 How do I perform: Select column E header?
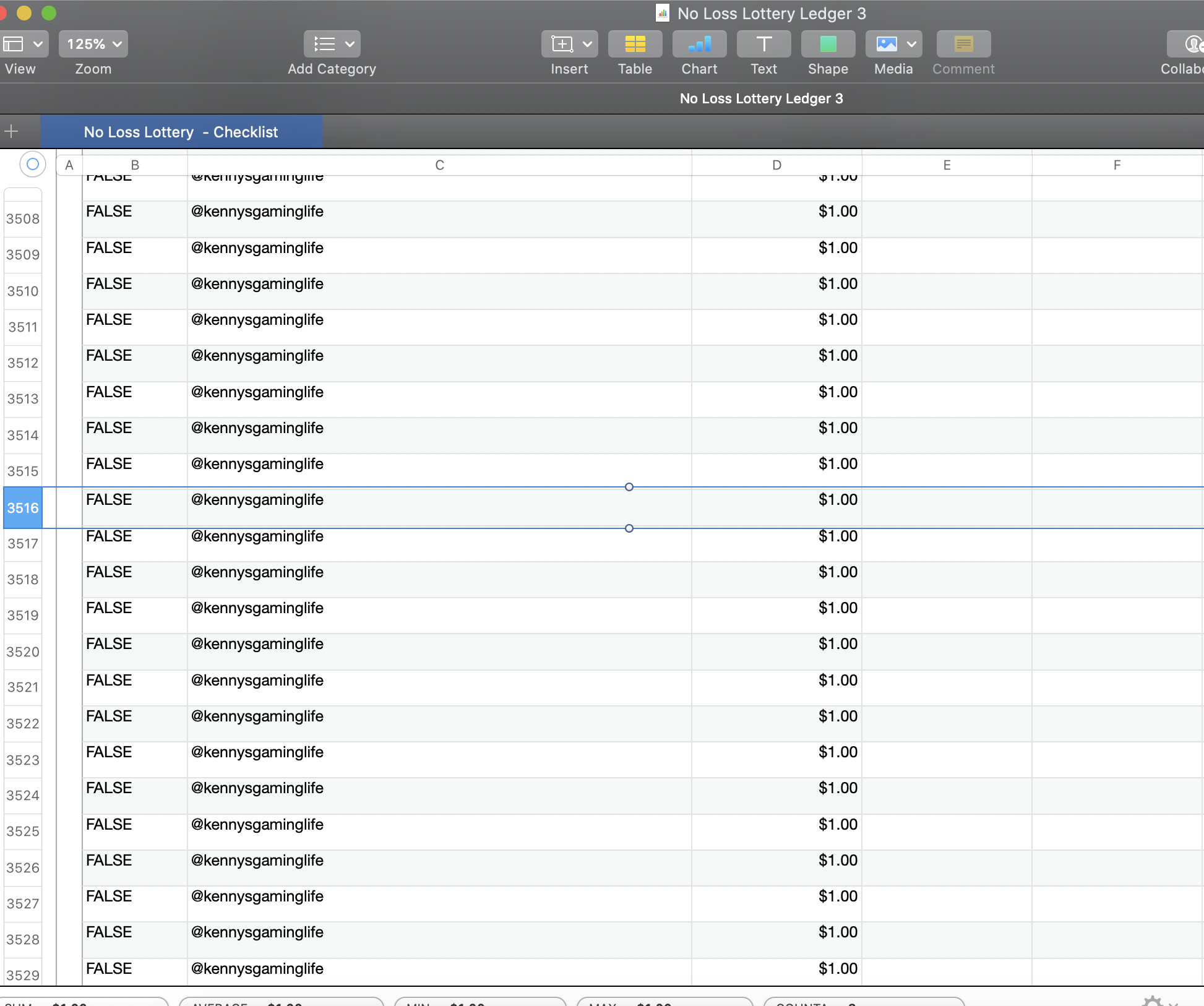click(x=947, y=165)
